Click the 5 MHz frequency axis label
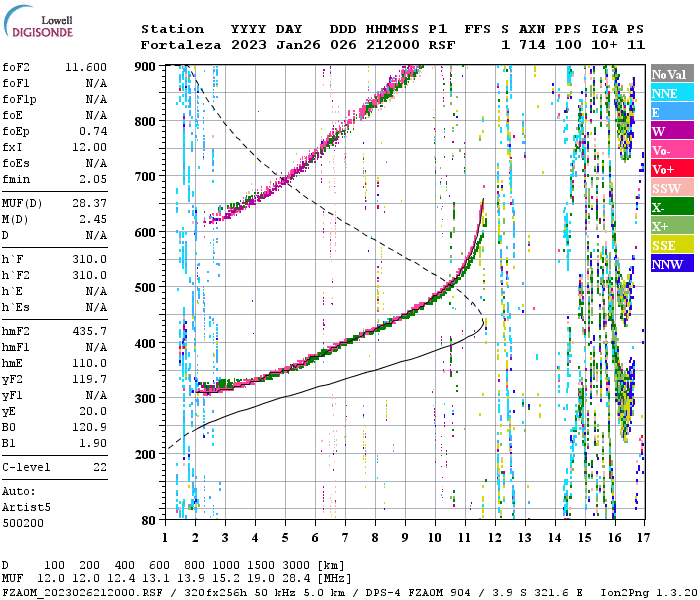Image resolution: width=700 pixels, height=600 pixels. 285,538
